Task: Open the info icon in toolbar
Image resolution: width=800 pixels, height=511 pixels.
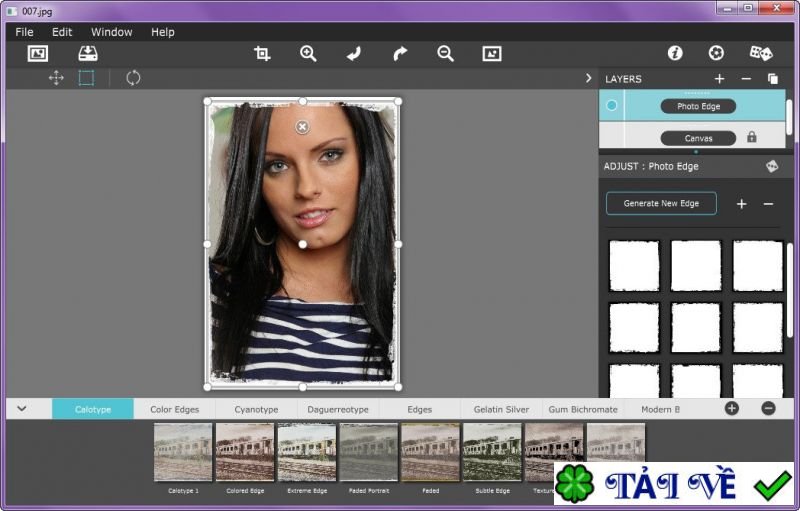Action: [x=675, y=53]
